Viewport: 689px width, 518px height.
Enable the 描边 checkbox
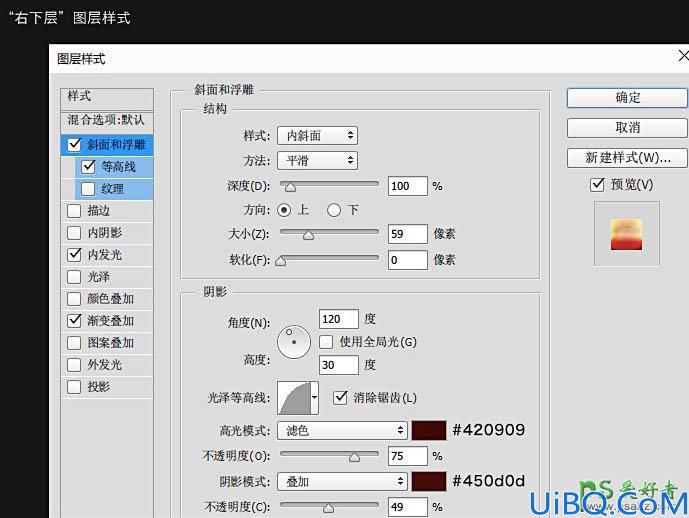[74, 211]
